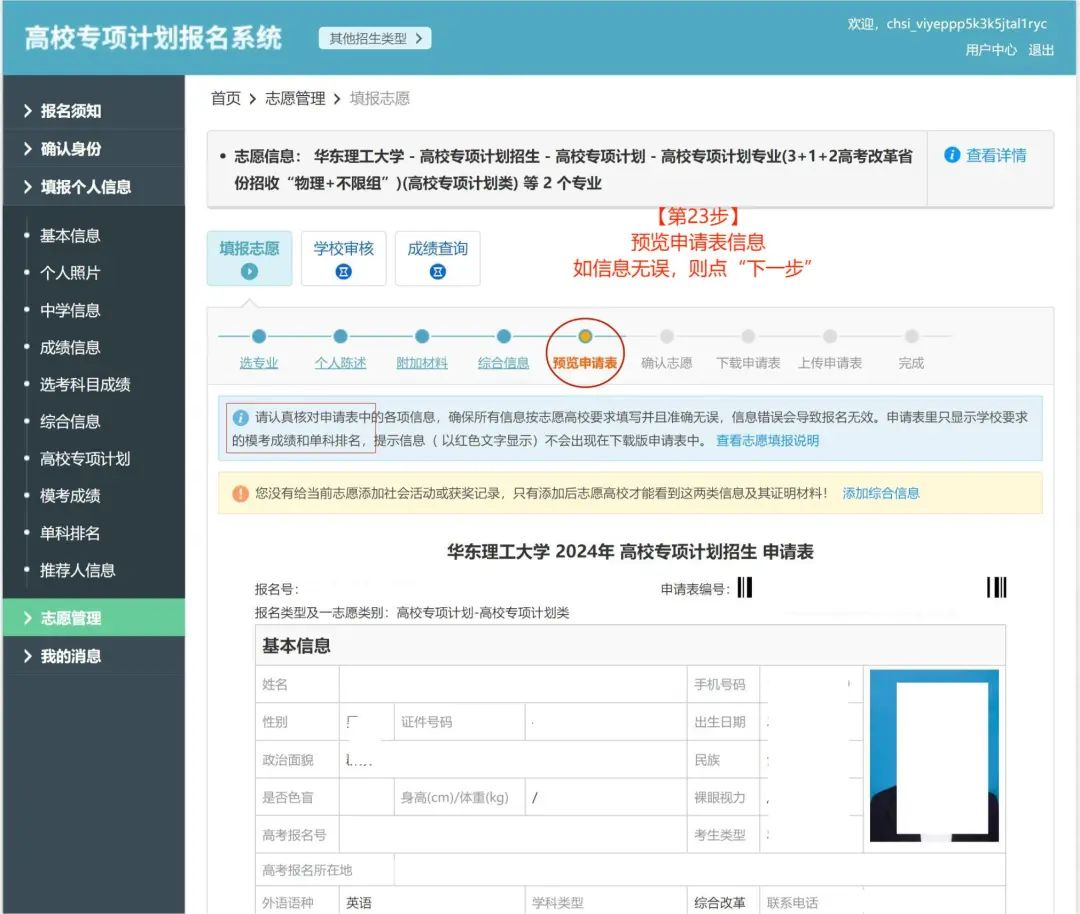The width and height of the screenshot is (1080, 914).
Task: Click the shield icon under 成绩查询
Action: [437, 269]
